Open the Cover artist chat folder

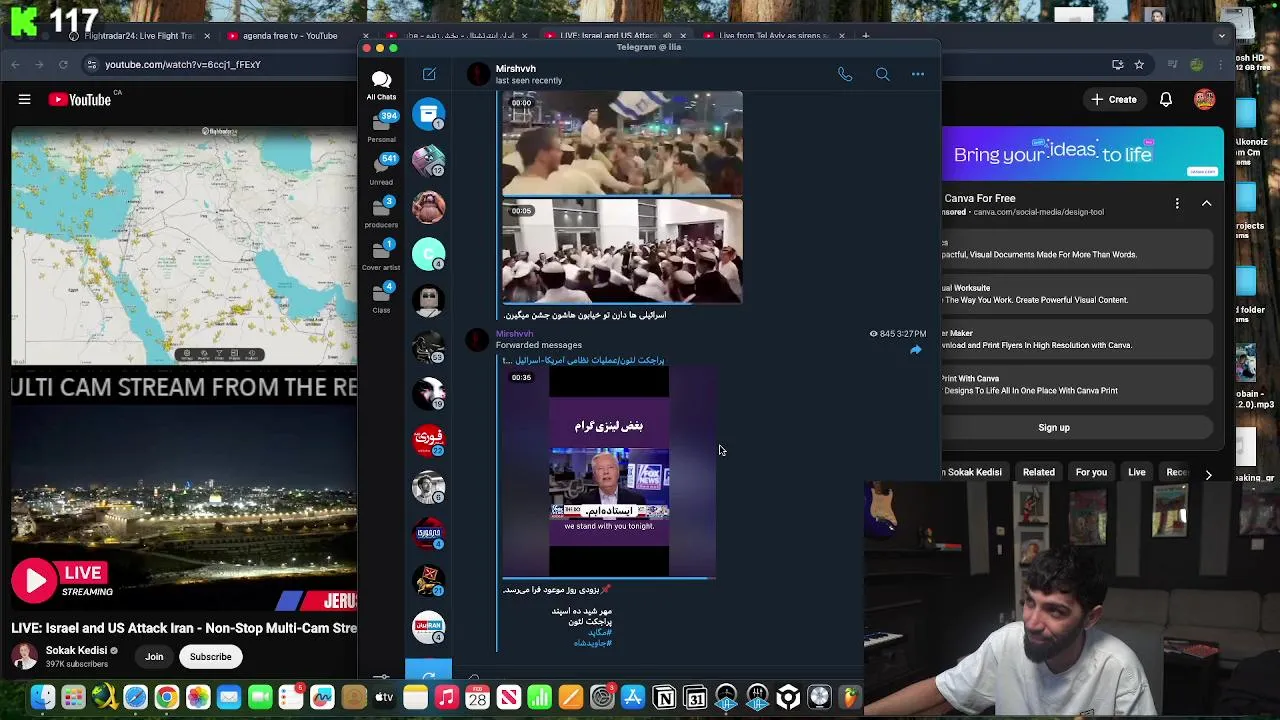(x=381, y=256)
